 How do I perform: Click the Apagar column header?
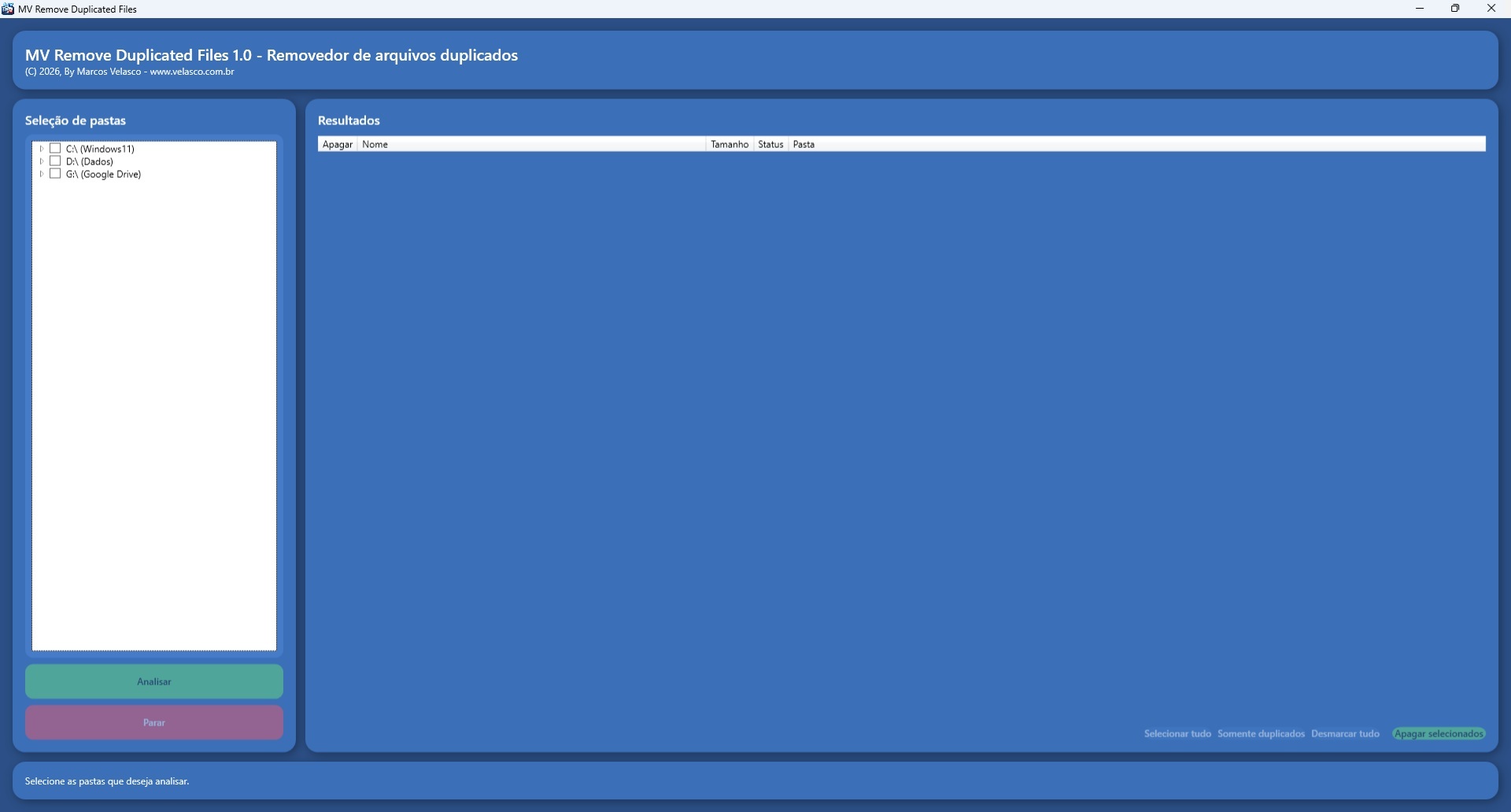(x=338, y=145)
